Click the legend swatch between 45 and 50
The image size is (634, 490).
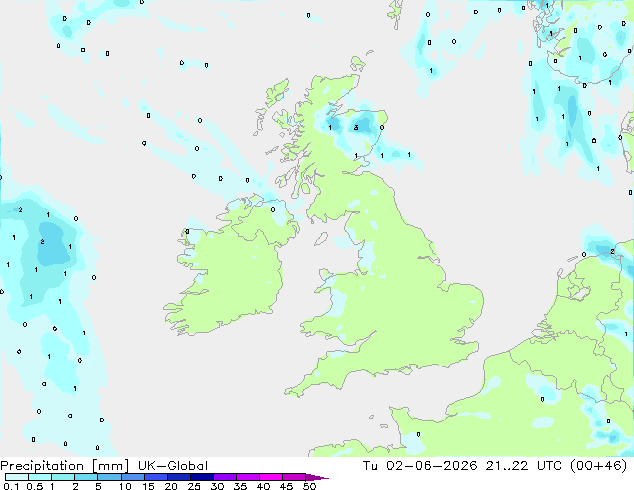[294, 477]
